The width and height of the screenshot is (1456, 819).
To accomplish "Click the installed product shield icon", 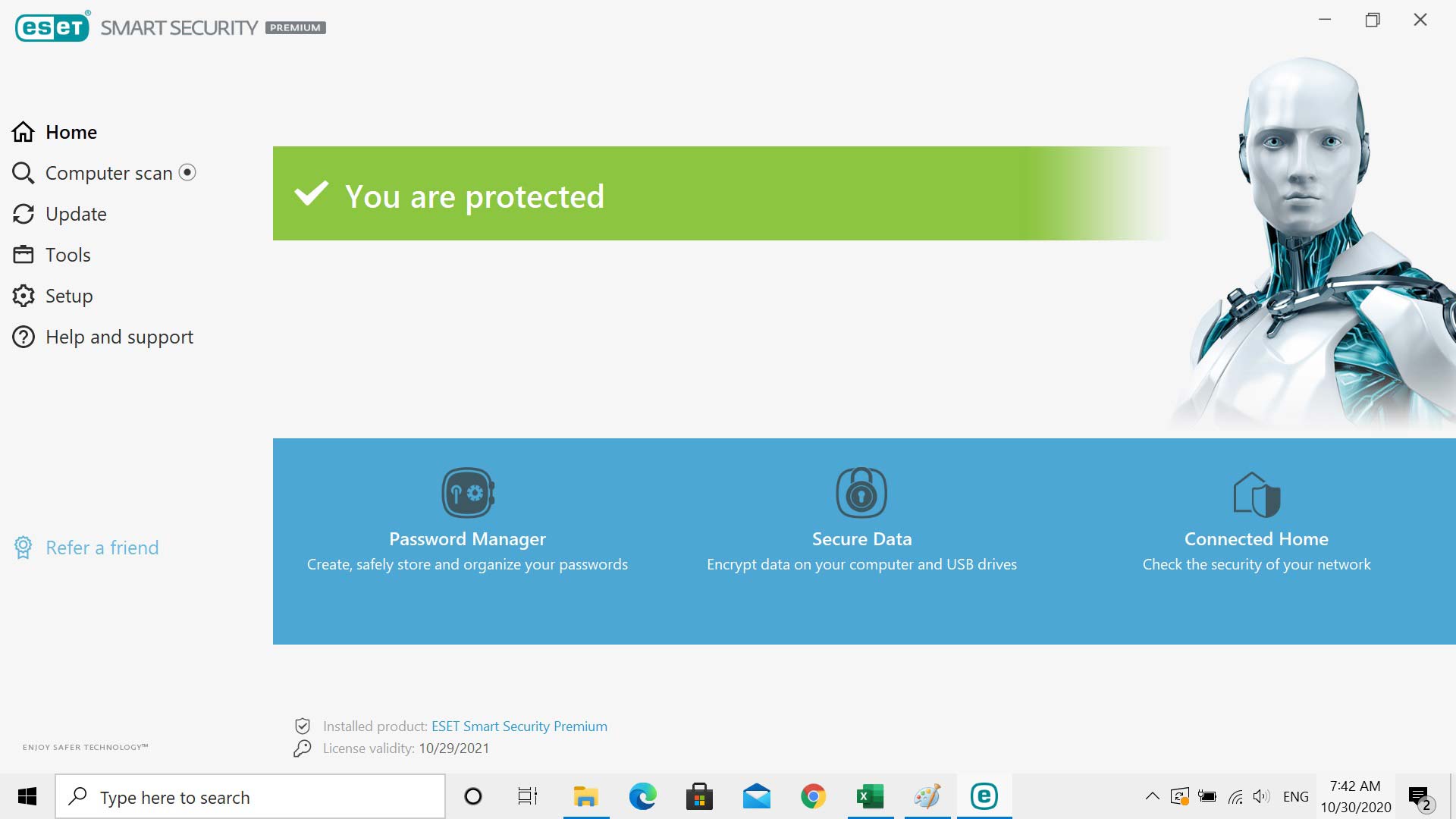I will [x=303, y=726].
